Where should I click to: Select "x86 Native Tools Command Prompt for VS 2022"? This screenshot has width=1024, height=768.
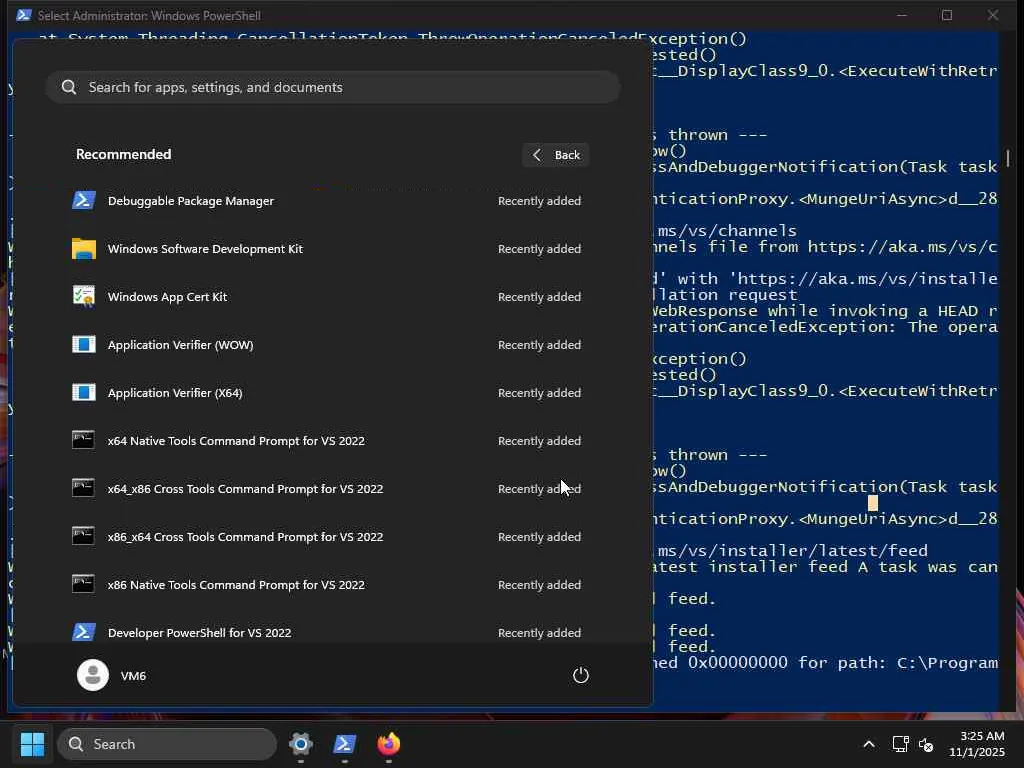tap(236, 584)
